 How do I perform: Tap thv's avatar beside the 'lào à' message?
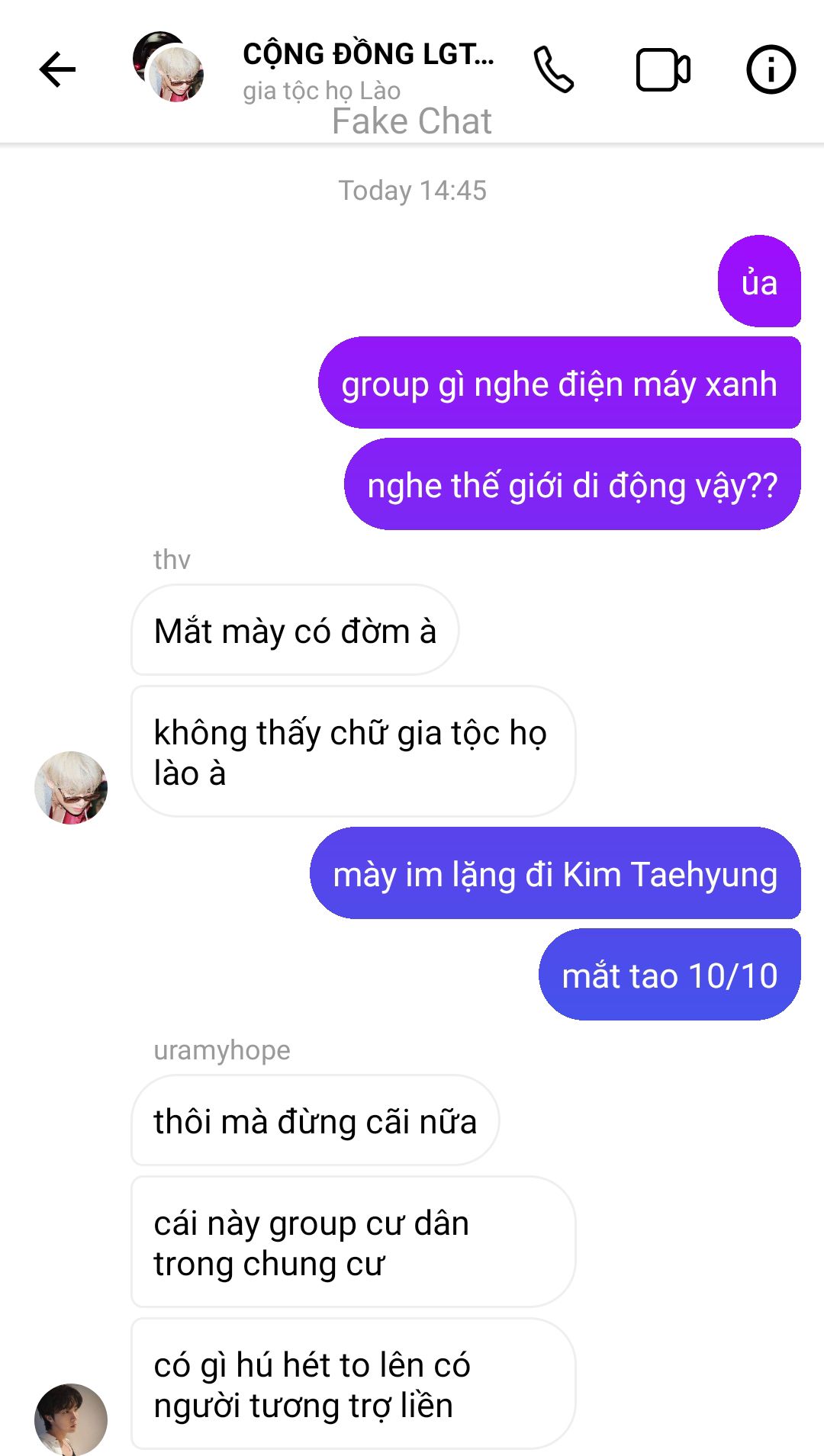click(x=71, y=787)
